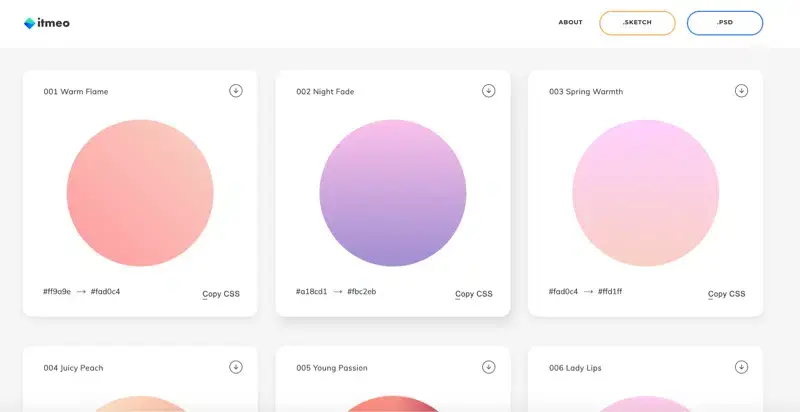
Task: Click the #ff9a9e hex code
Action: point(57,292)
